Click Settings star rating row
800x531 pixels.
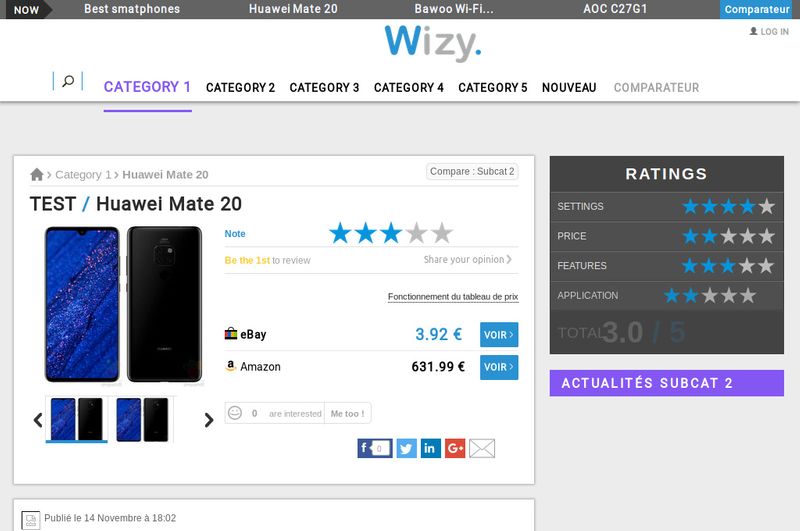coord(667,207)
